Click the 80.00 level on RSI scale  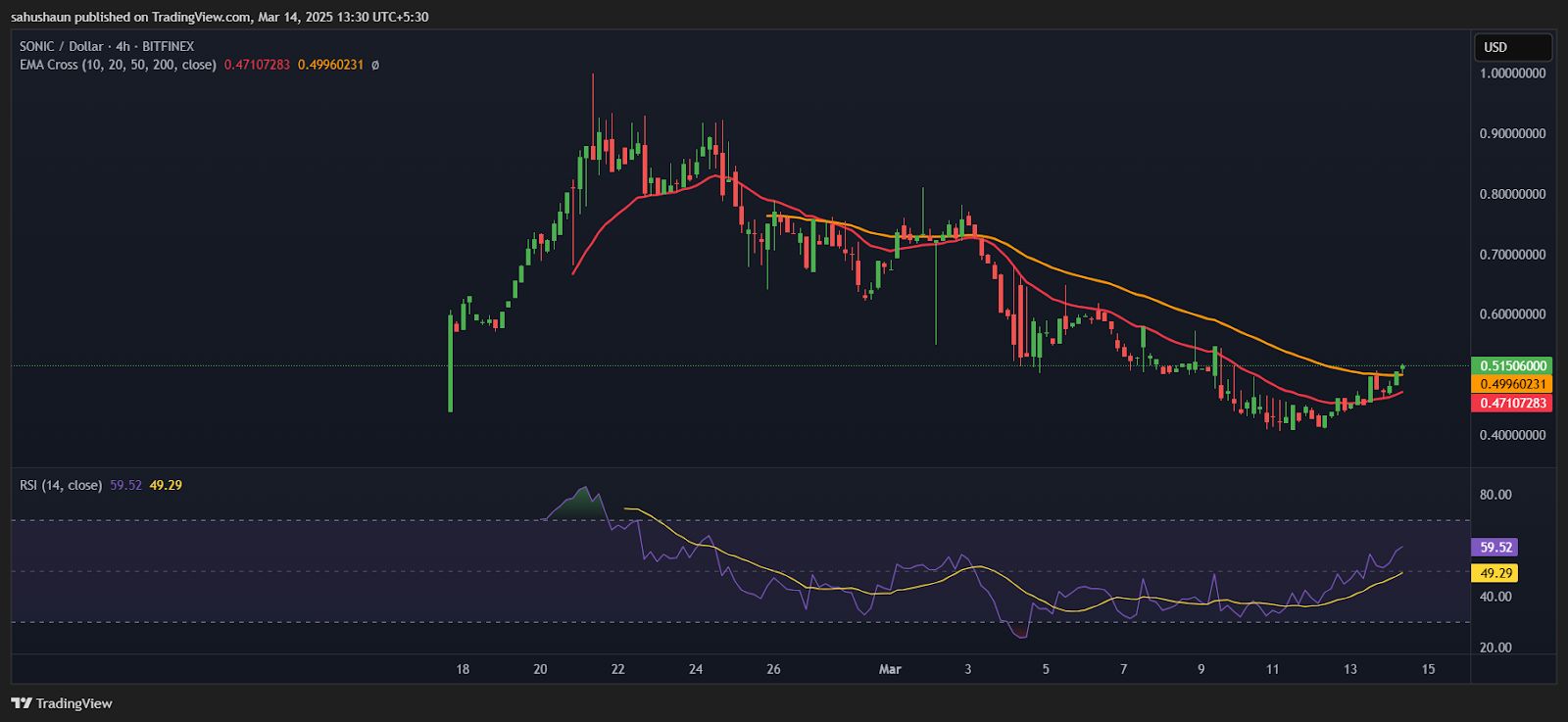[1495, 495]
